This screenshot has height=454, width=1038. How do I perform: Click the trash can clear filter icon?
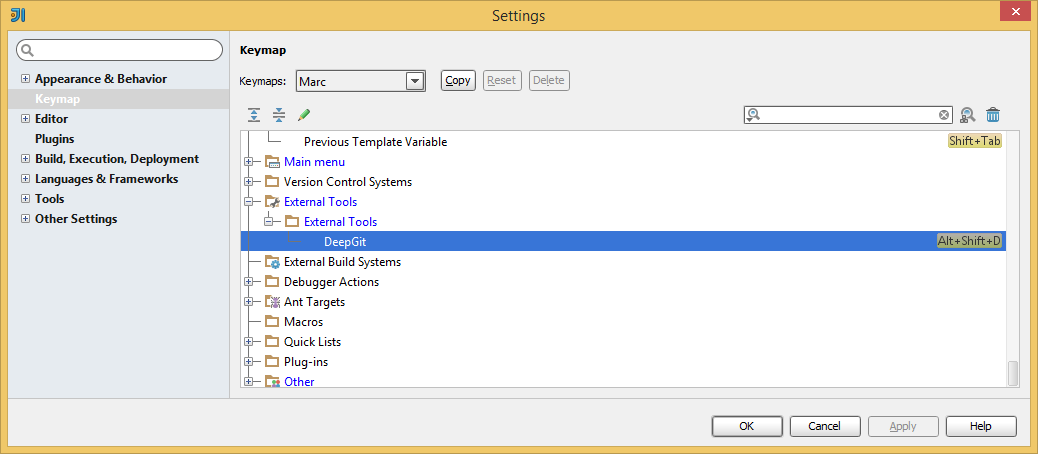(993, 116)
